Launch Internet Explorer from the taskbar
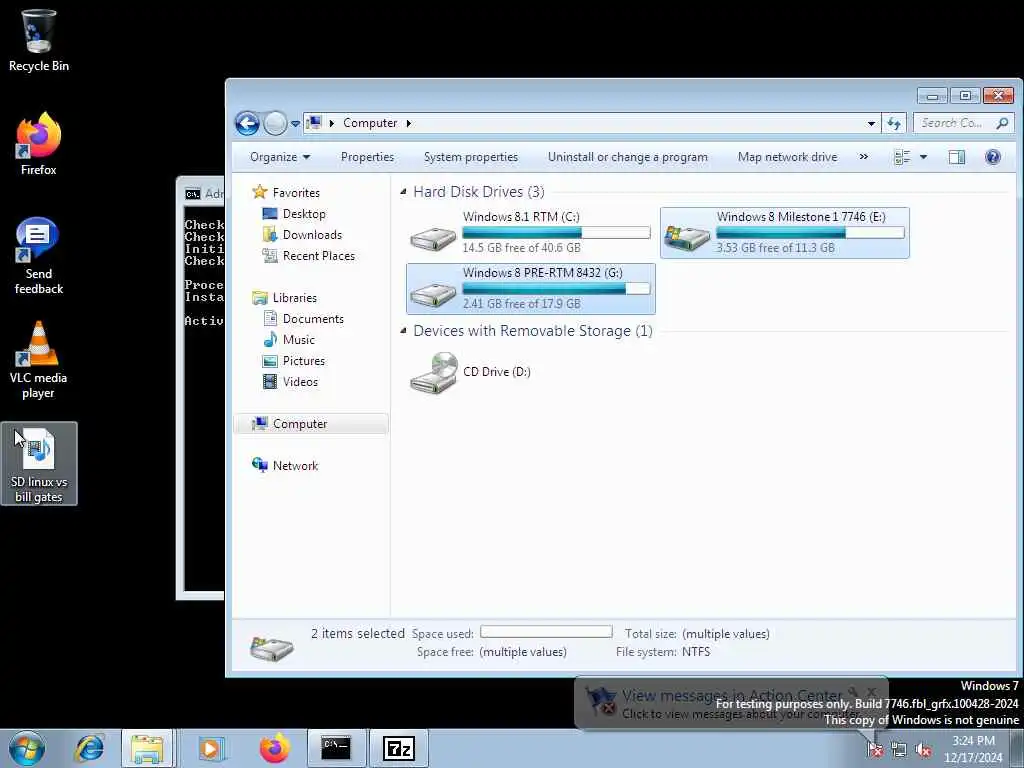The height and width of the screenshot is (768, 1024). (x=89, y=748)
